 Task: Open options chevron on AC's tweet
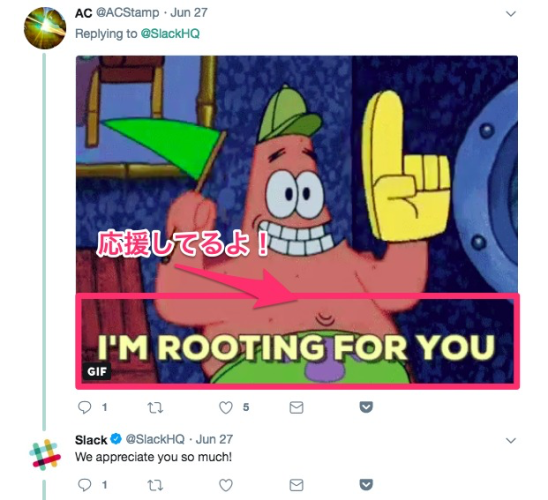511,14
